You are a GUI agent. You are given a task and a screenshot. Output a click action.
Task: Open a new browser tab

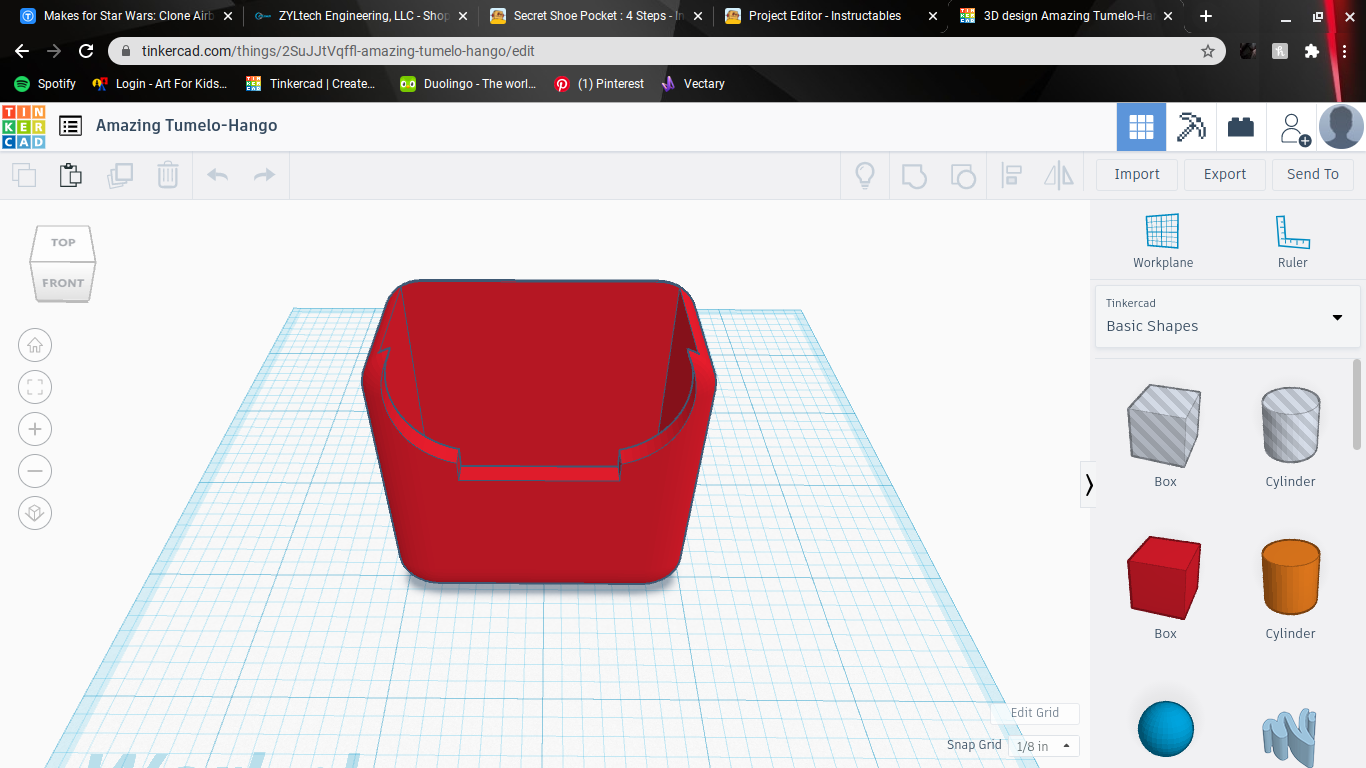click(x=1206, y=16)
